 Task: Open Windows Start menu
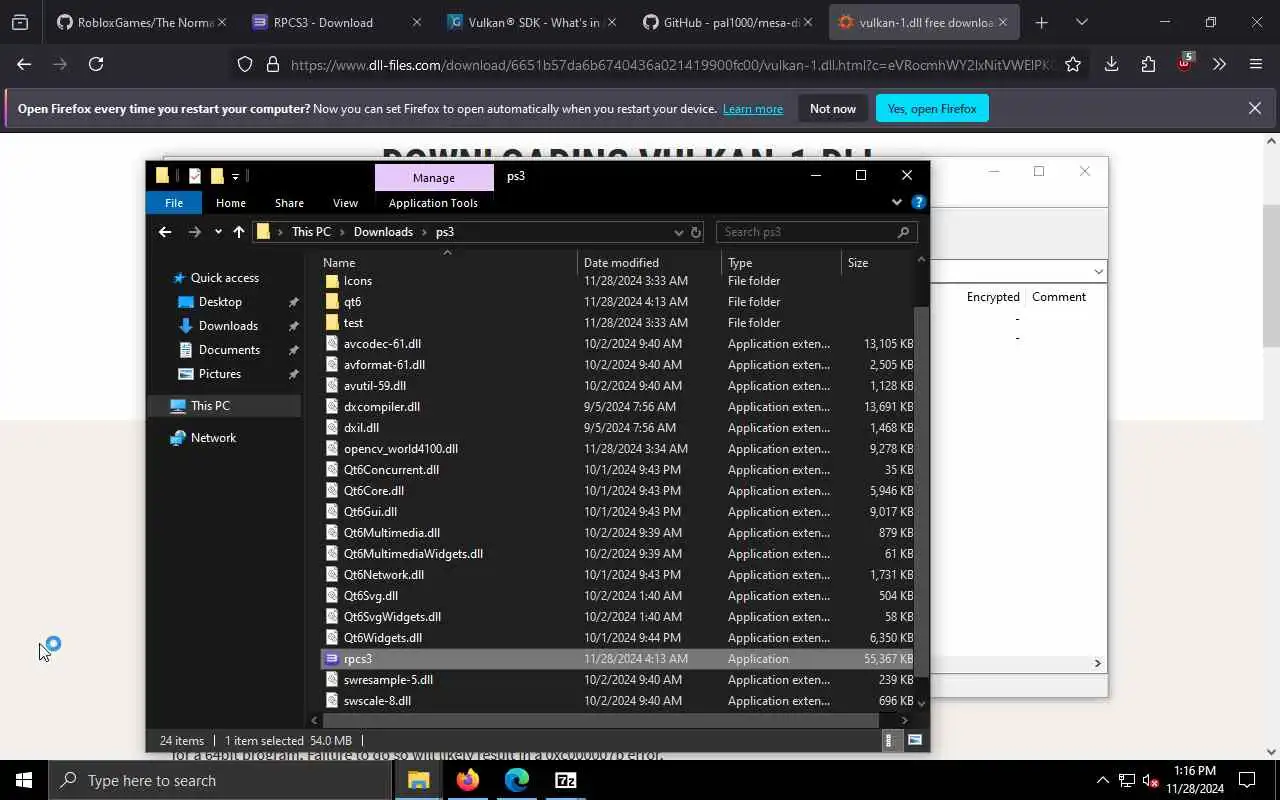24,780
